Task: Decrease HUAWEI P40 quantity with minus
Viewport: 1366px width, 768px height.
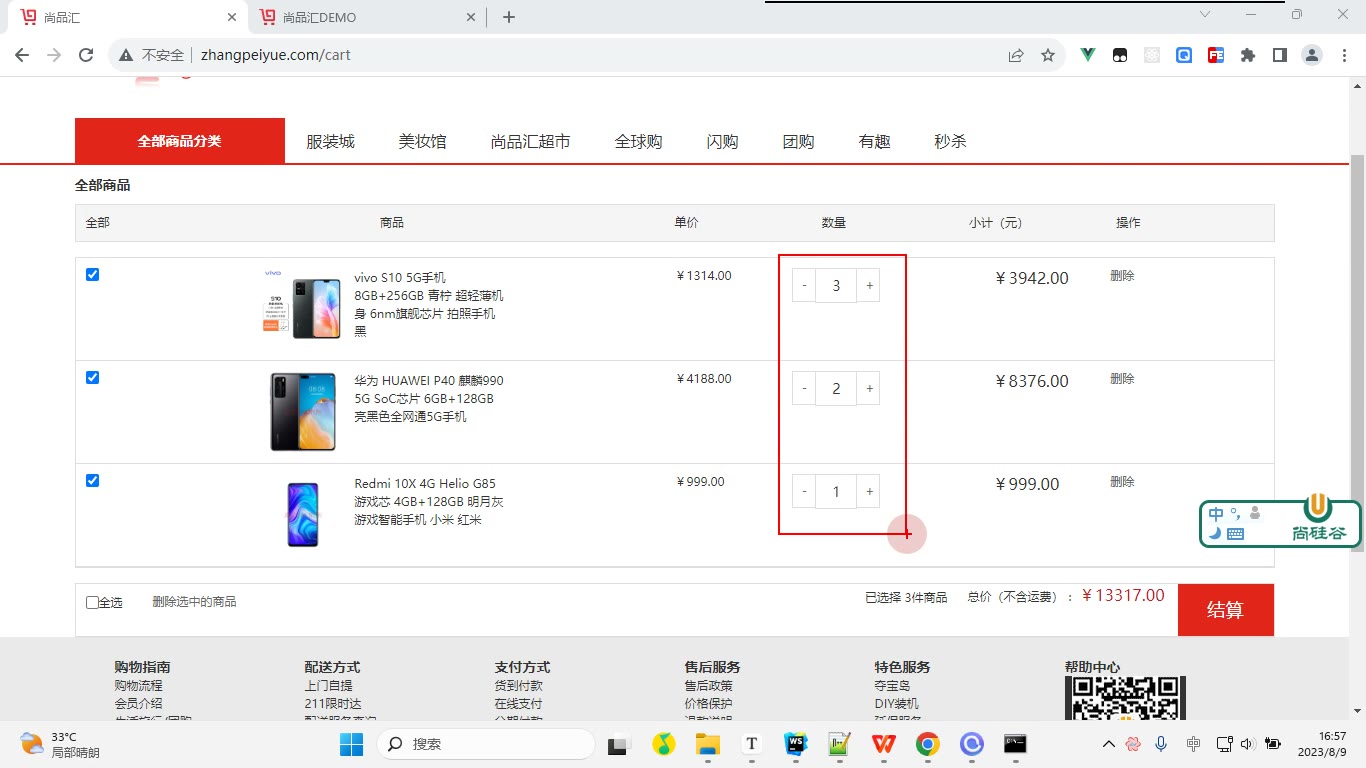Action: (x=804, y=389)
